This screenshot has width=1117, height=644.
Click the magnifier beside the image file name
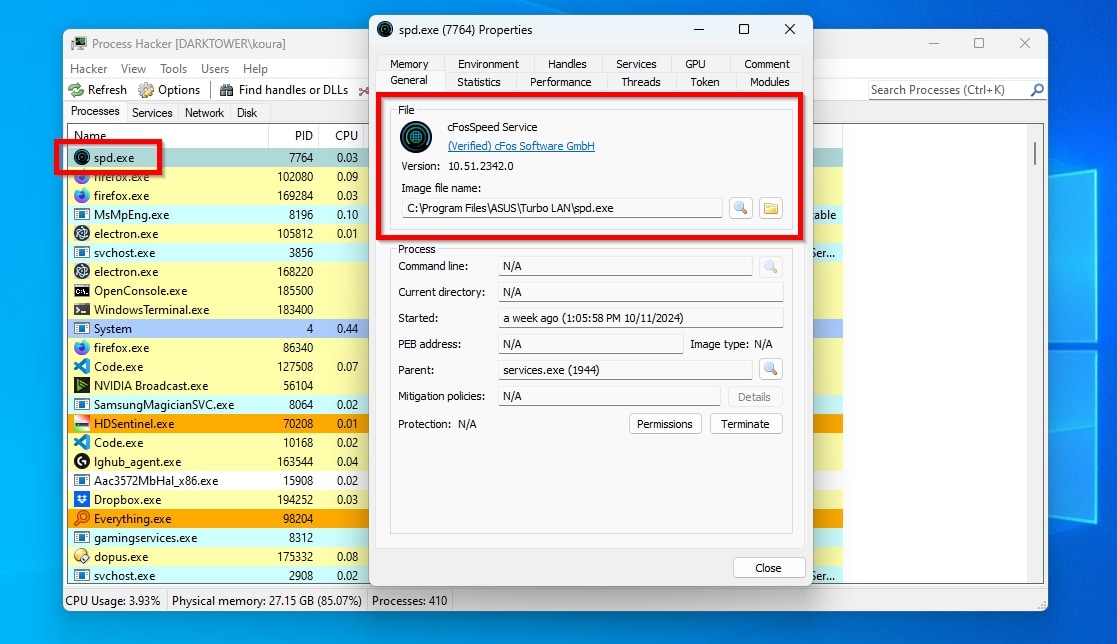pyautogui.click(x=740, y=208)
